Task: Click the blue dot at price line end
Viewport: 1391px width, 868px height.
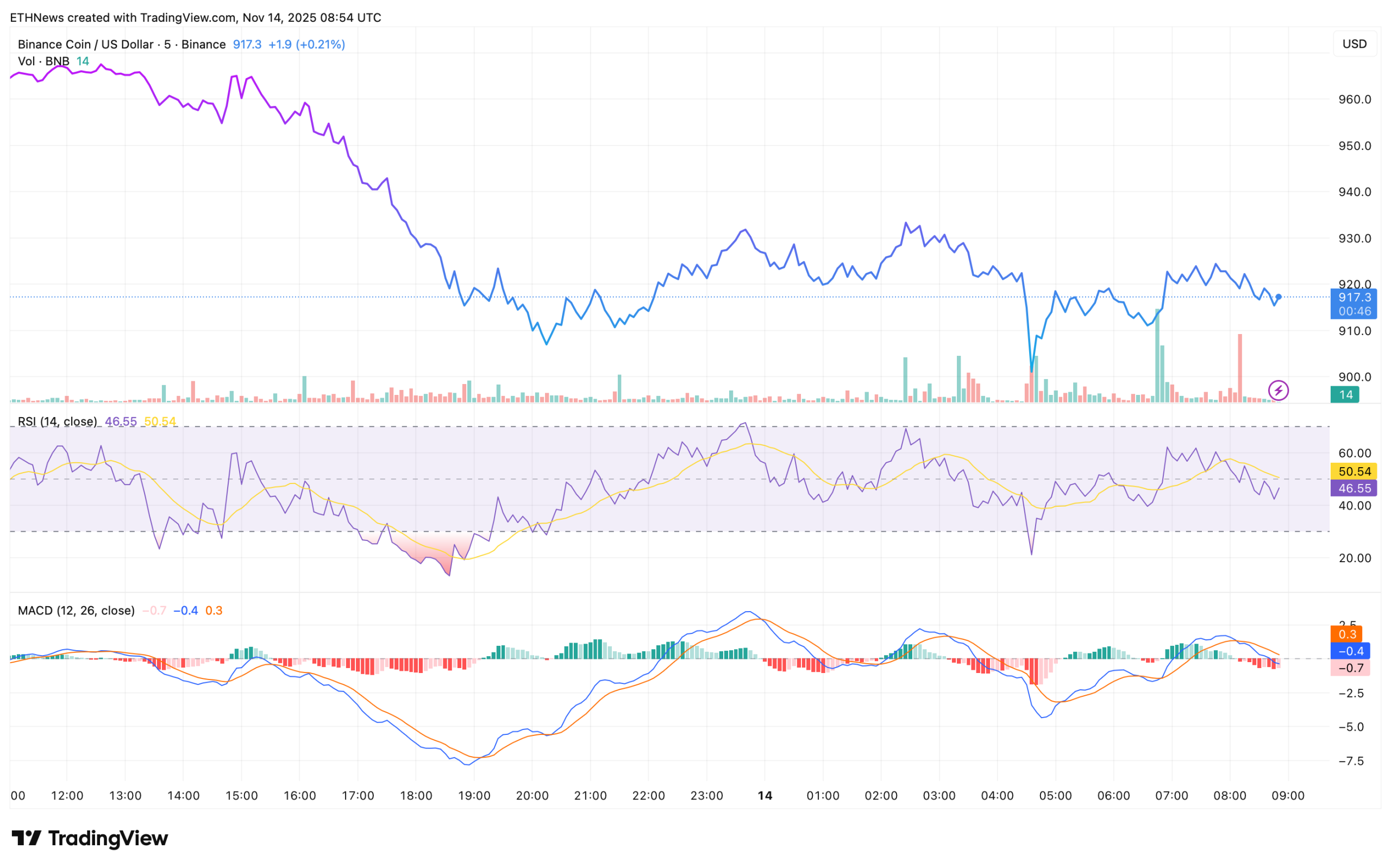Action: [1279, 297]
